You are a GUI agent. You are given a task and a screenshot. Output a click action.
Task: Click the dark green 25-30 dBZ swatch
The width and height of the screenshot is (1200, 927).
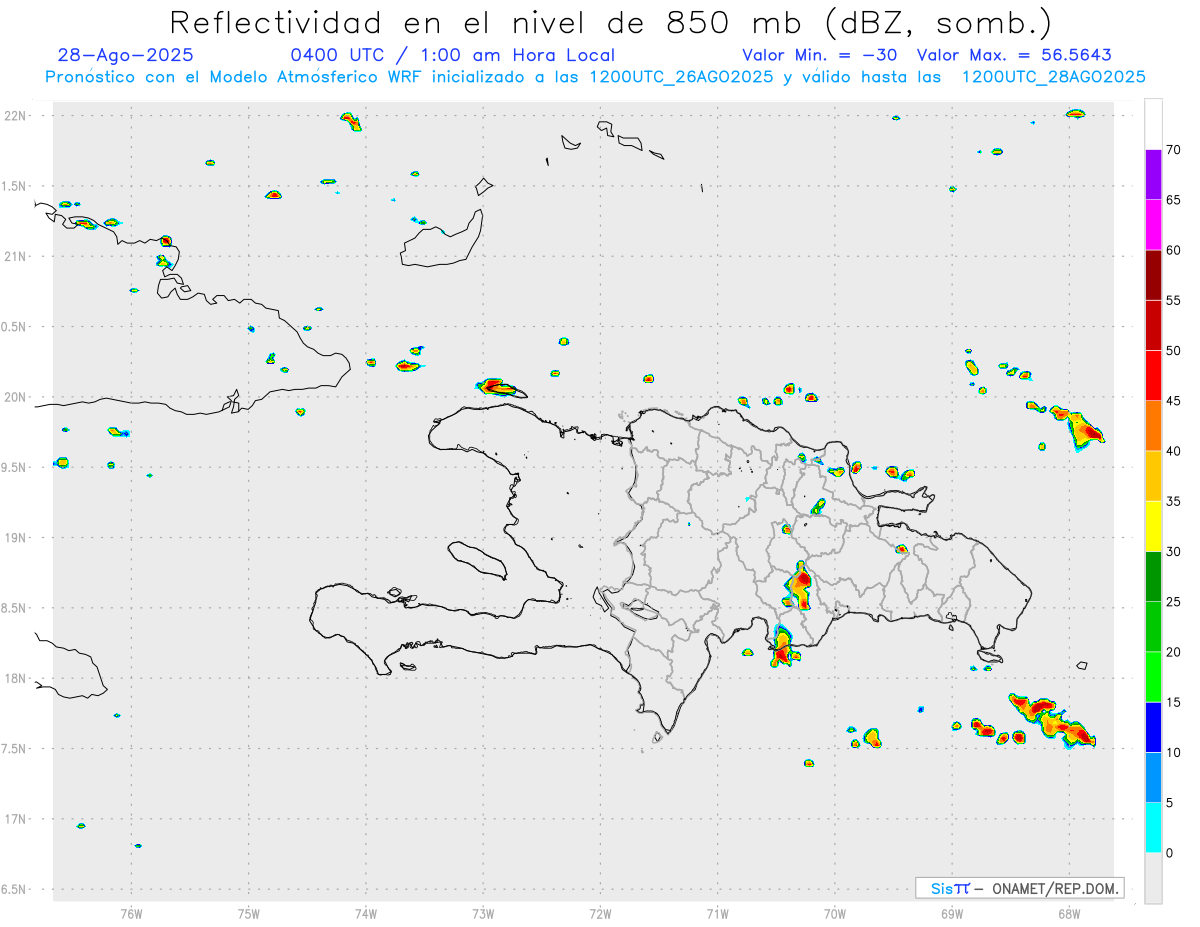point(1153,577)
